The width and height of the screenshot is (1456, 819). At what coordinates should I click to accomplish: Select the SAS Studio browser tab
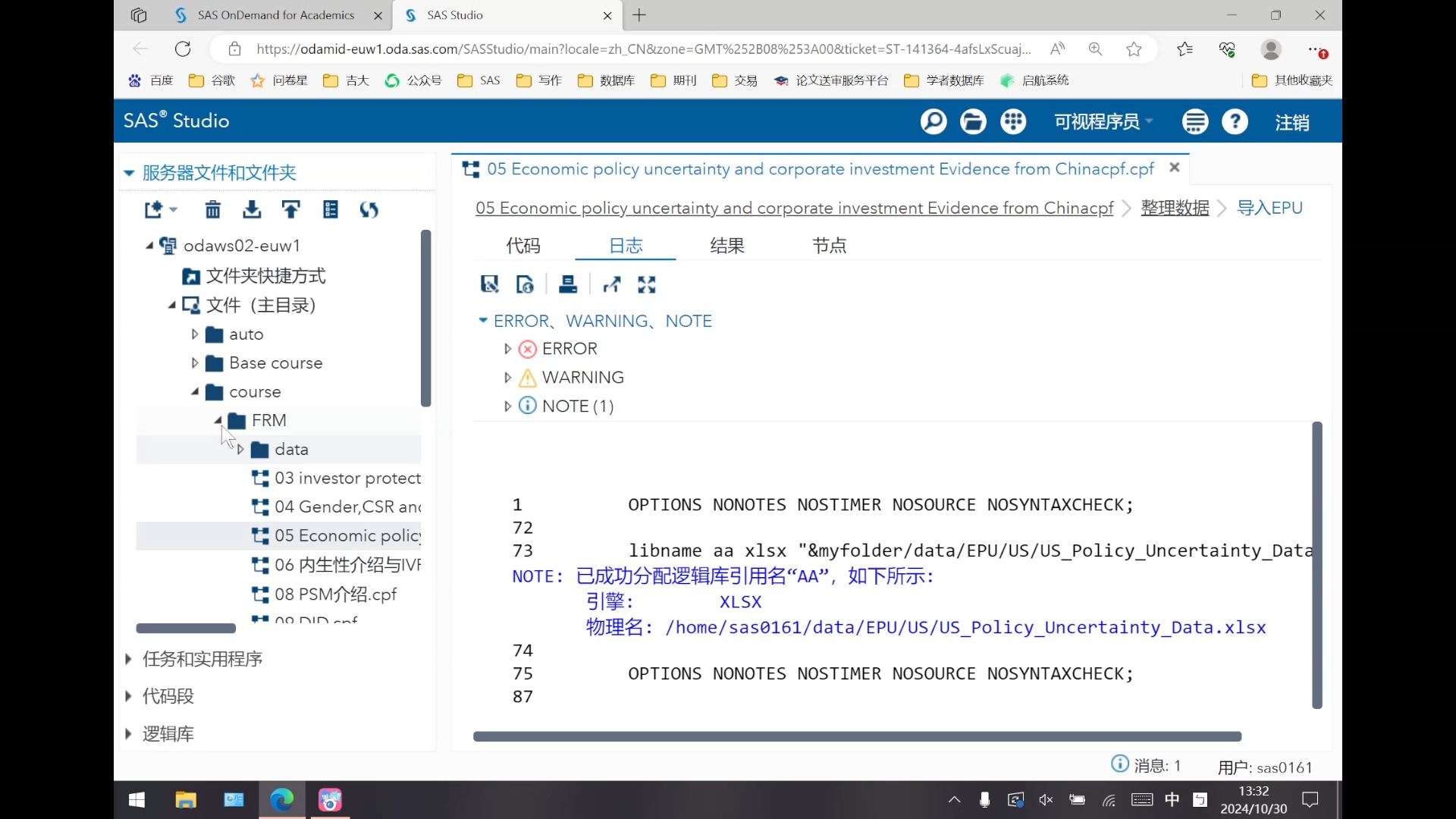(507, 15)
